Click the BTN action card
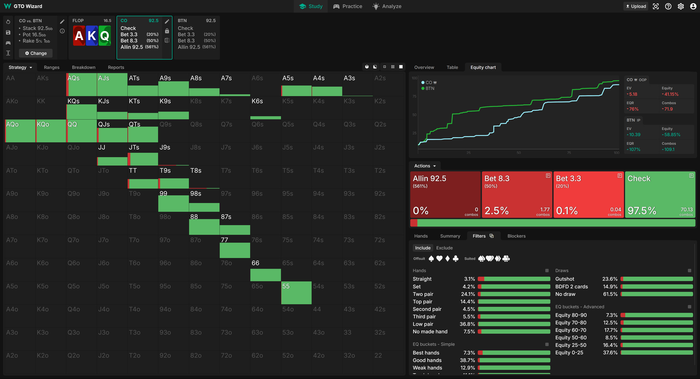The height and width of the screenshot is (379, 700). (196, 37)
